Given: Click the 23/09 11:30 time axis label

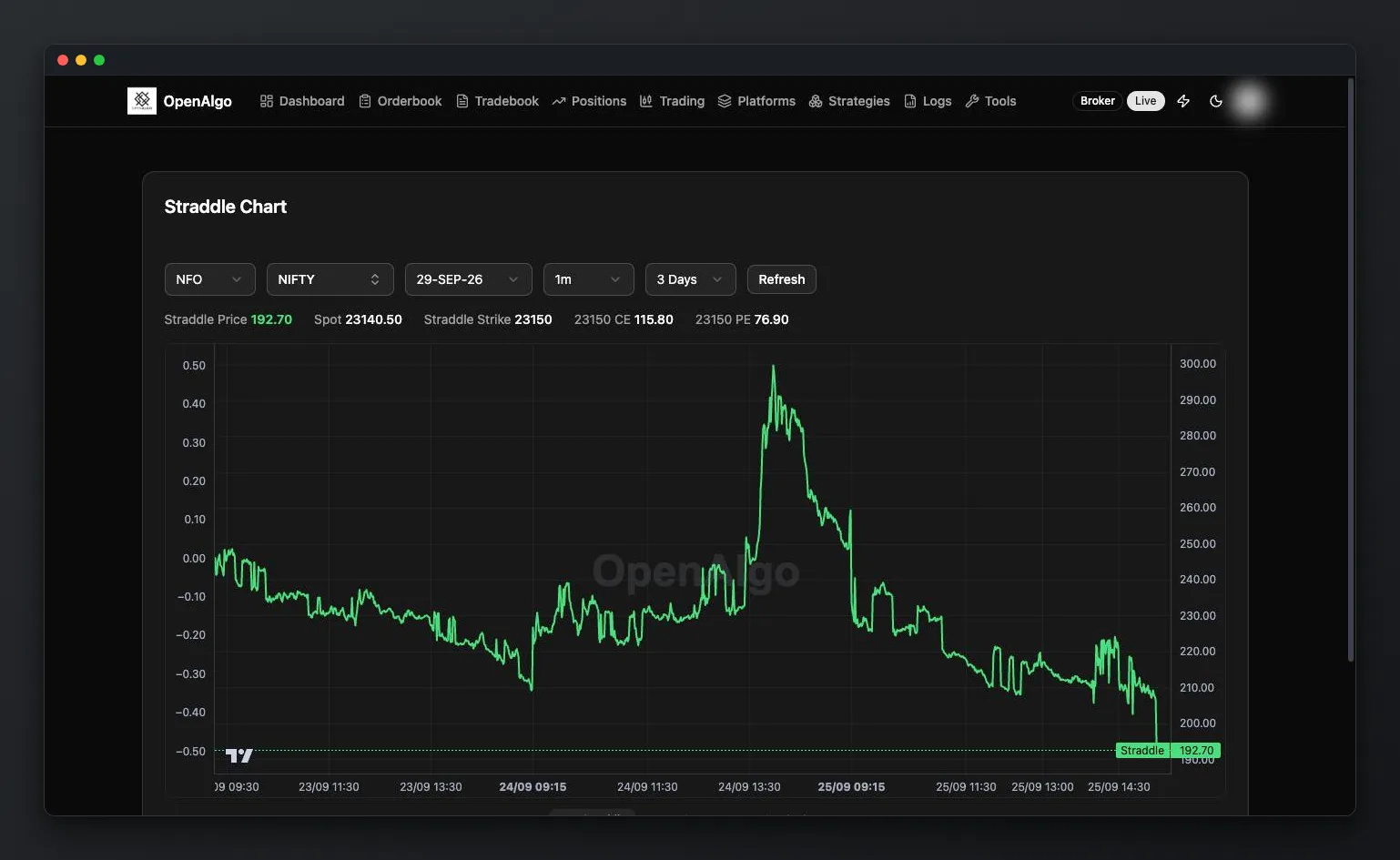Looking at the screenshot, I should click(329, 787).
